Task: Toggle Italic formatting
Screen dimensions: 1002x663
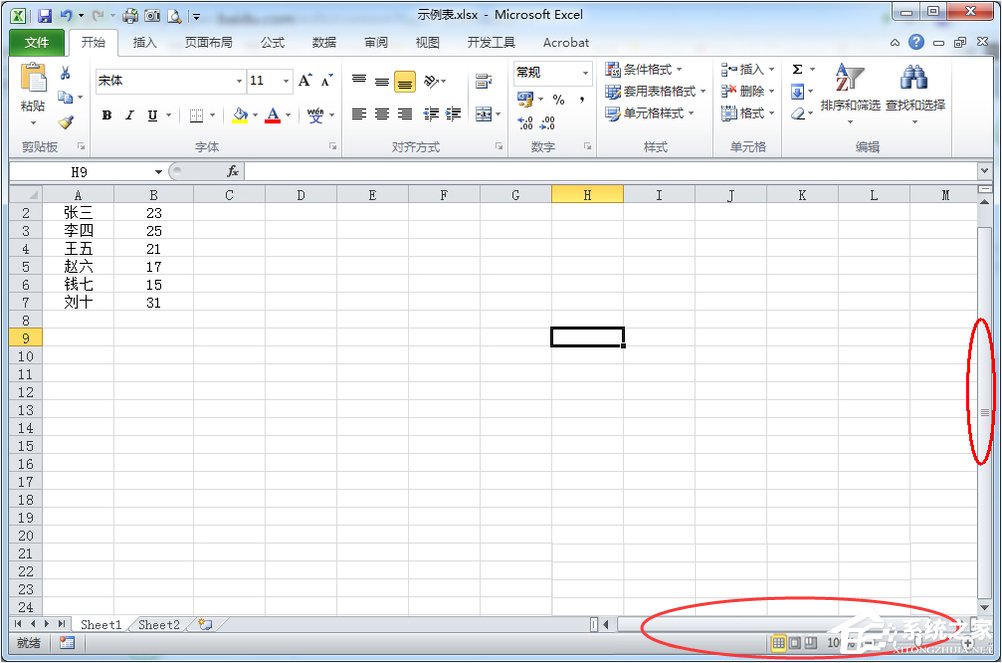Action: [x=130, y=115]
